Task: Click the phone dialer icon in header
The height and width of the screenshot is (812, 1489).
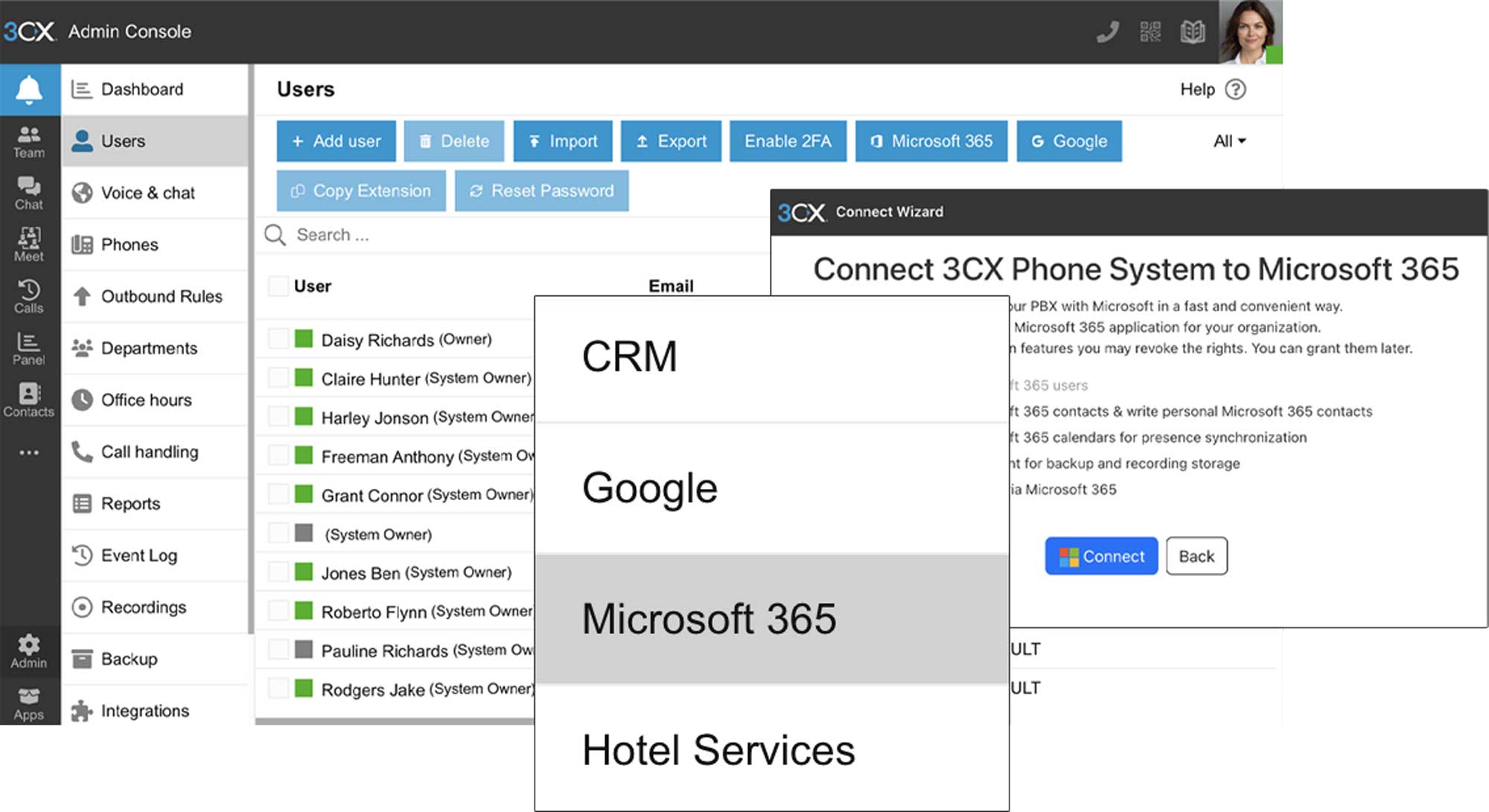Action: coord(1108,32)
